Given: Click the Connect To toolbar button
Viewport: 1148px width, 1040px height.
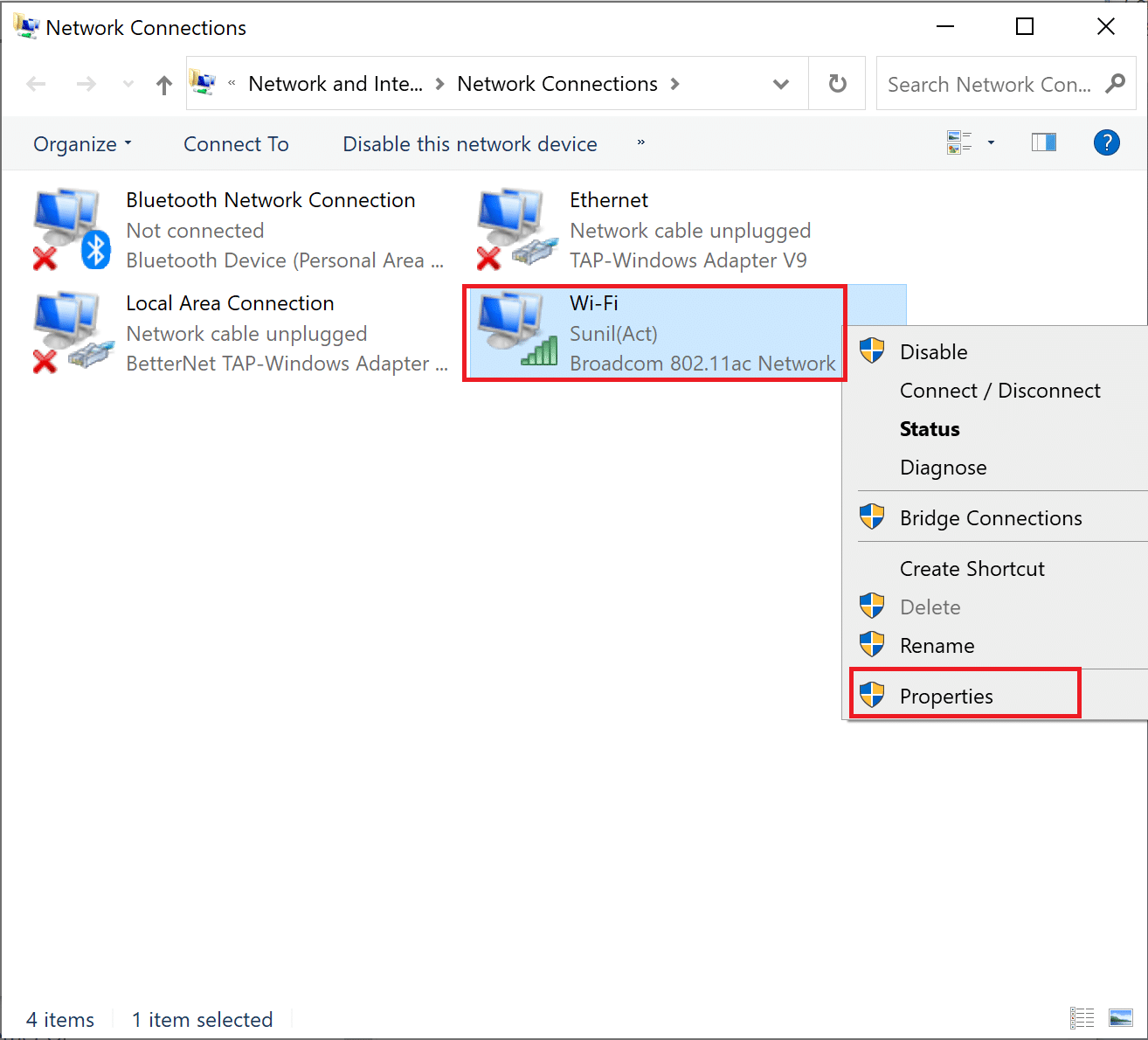Looking at the screenshot, I should pos(236,144).
